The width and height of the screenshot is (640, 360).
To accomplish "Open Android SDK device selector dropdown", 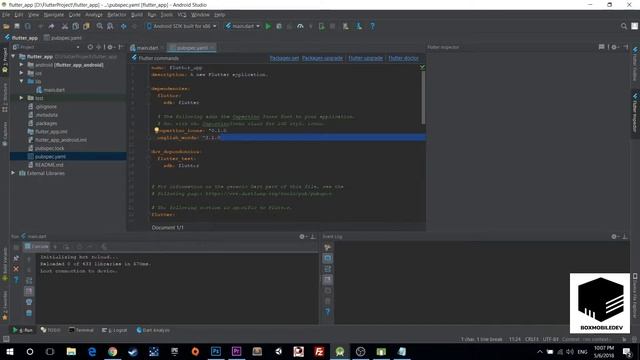I will click(182, 26).
